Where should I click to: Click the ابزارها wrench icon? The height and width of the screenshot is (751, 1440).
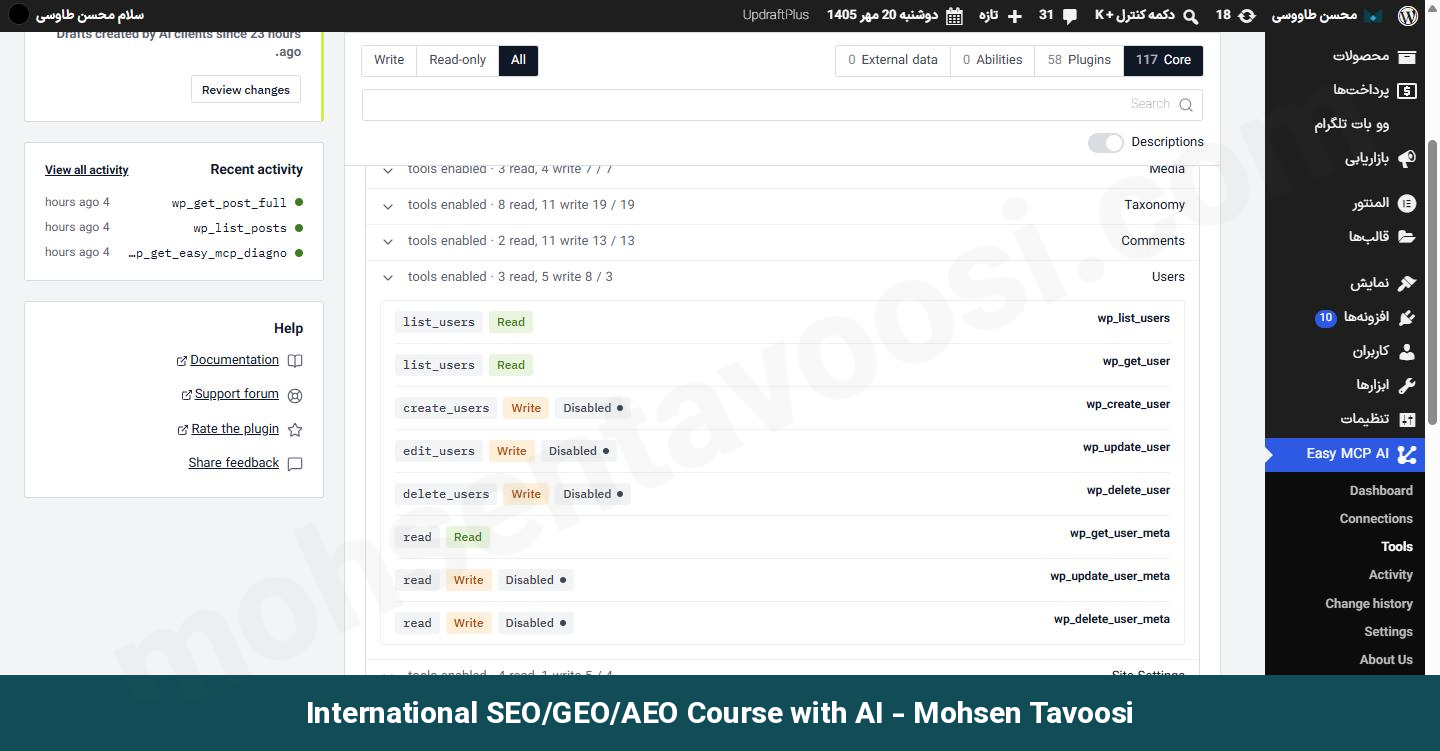pos(1407,385)
